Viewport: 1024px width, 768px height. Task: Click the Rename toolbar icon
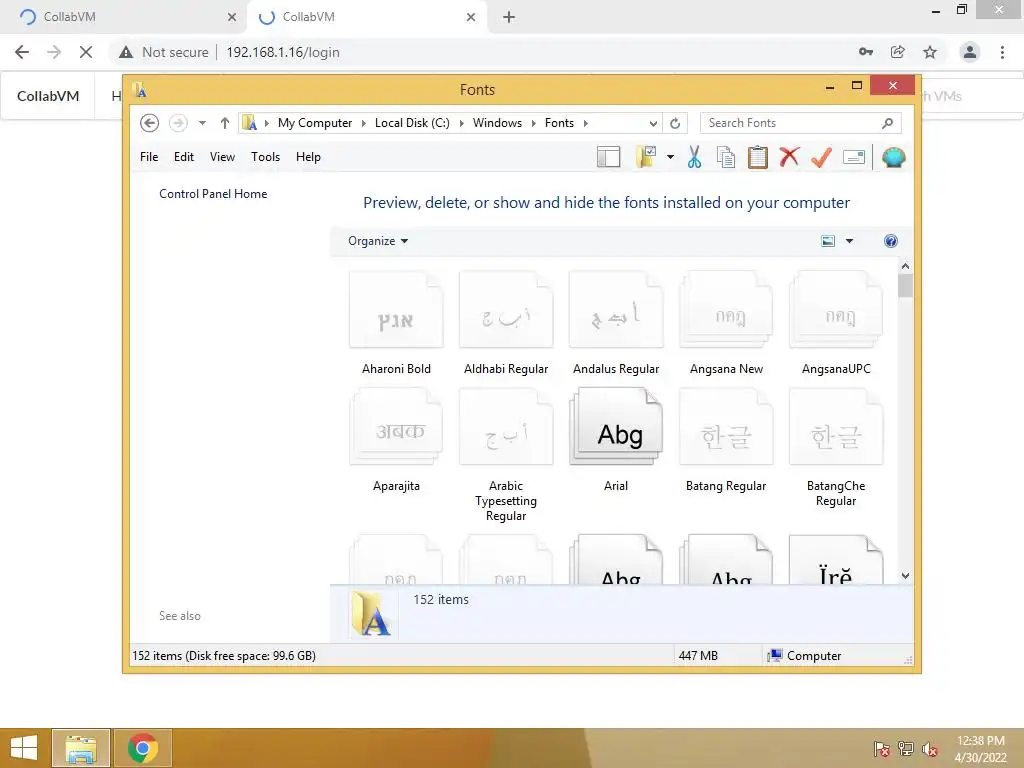coord(854,157)
